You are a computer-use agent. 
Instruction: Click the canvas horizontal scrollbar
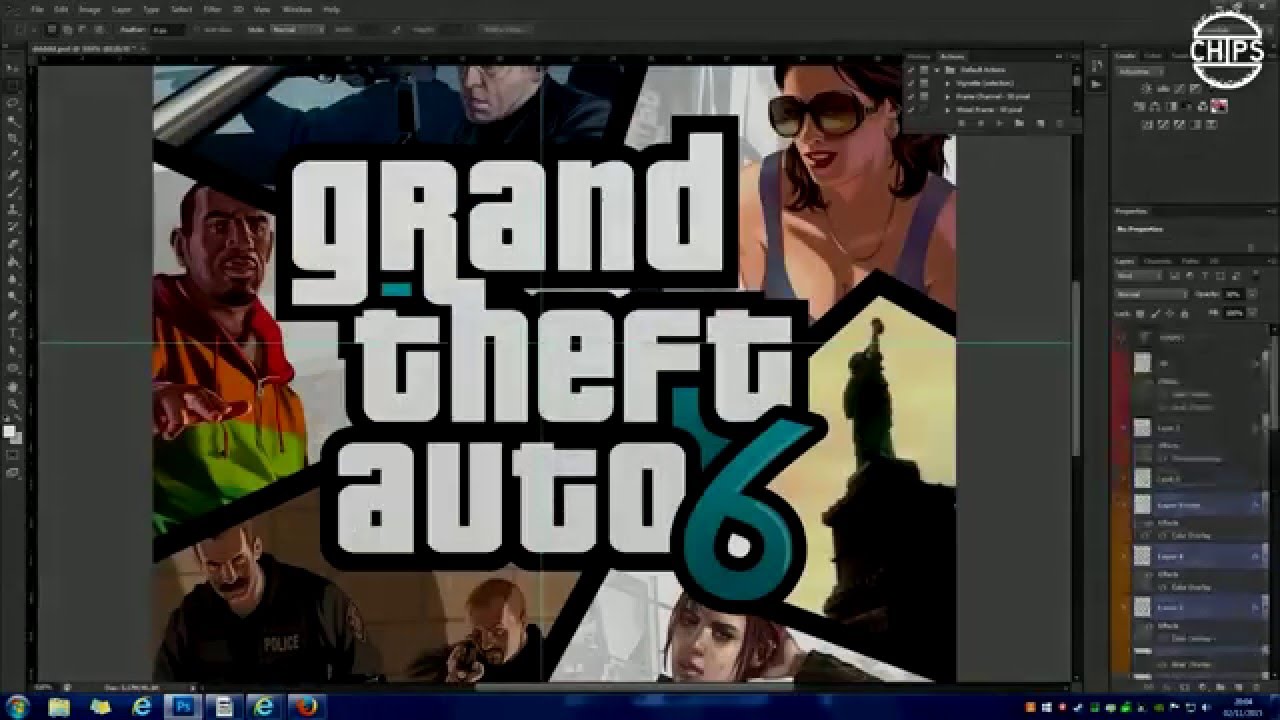[x=635, y=687]
